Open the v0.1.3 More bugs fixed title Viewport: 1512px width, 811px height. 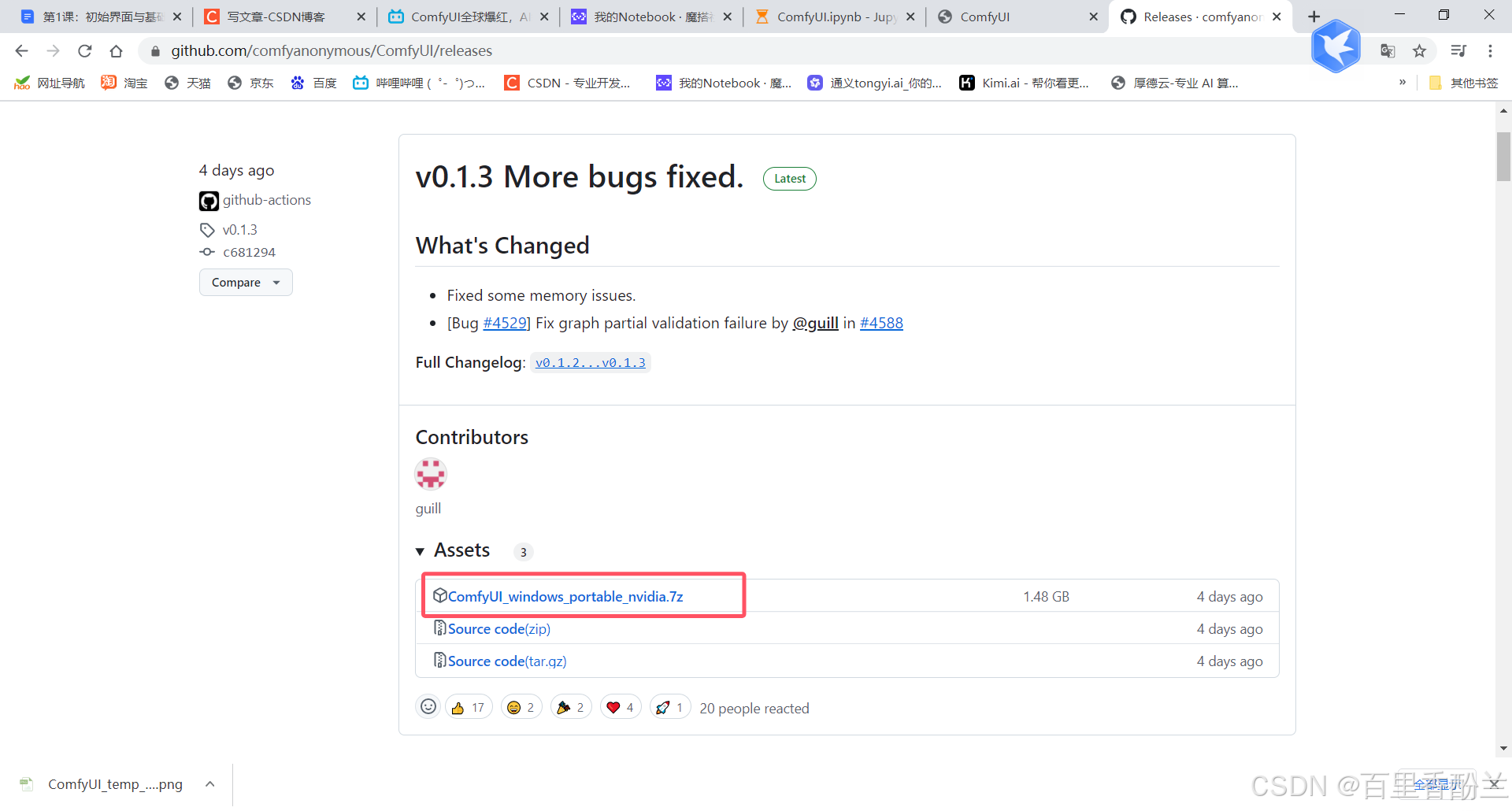point(580,177)
